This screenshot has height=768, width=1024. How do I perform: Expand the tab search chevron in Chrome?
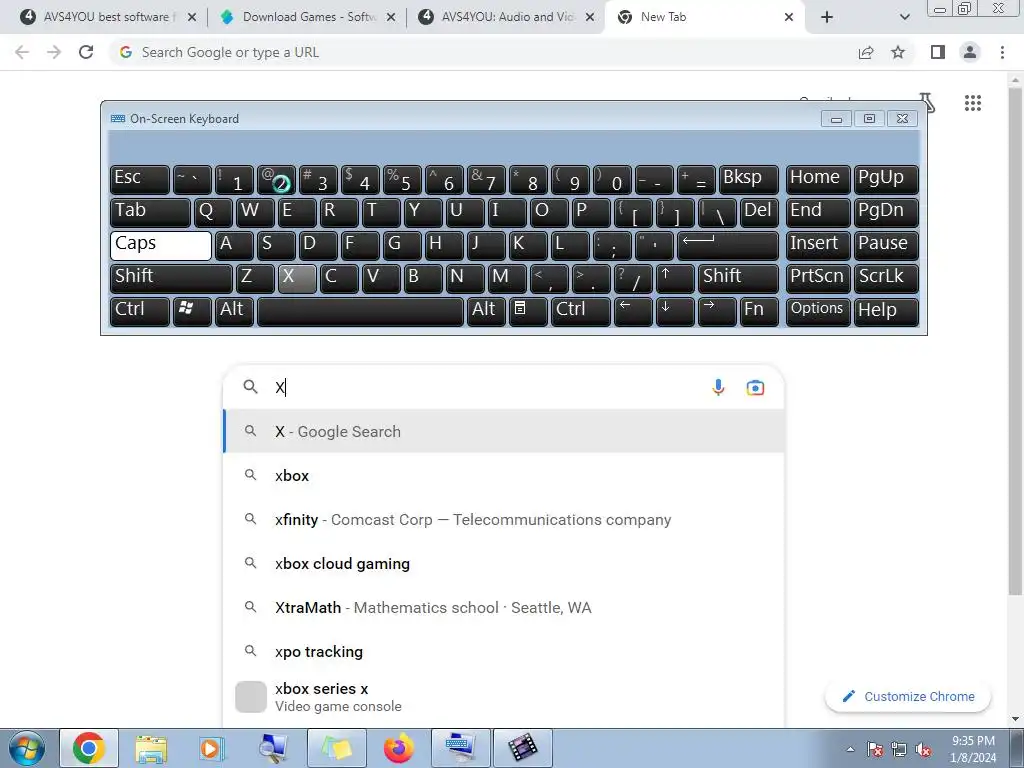pyautogui.click(x=904, y=17)
